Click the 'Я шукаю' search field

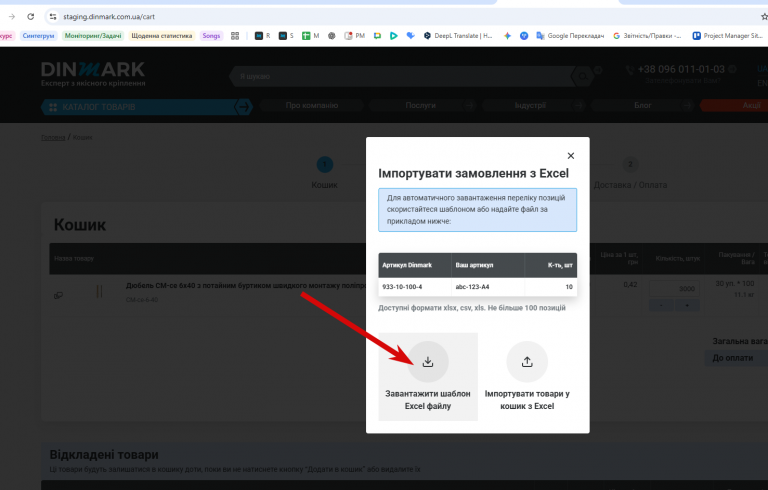pos(402,76)
